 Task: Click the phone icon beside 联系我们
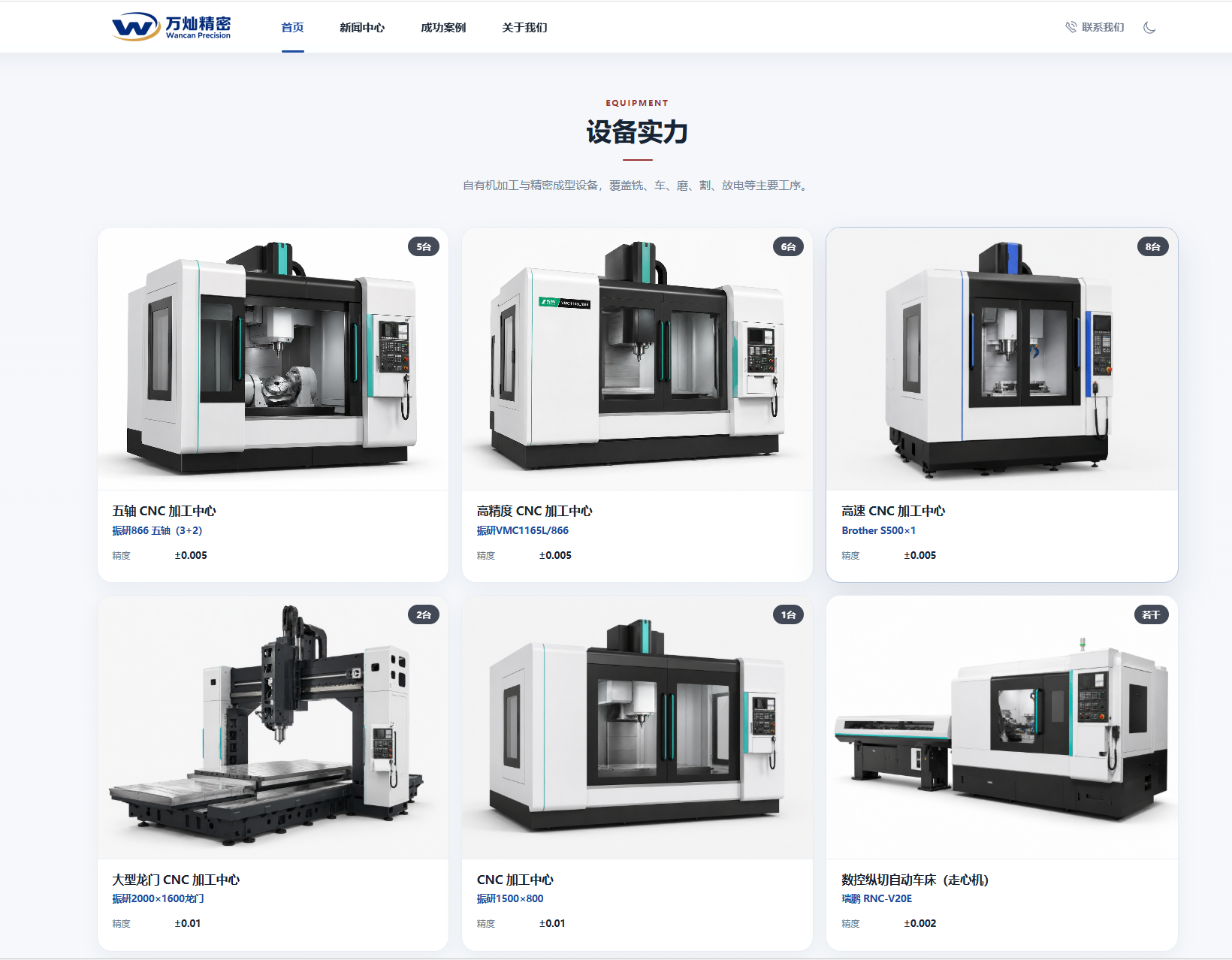tap(1071, 27)
